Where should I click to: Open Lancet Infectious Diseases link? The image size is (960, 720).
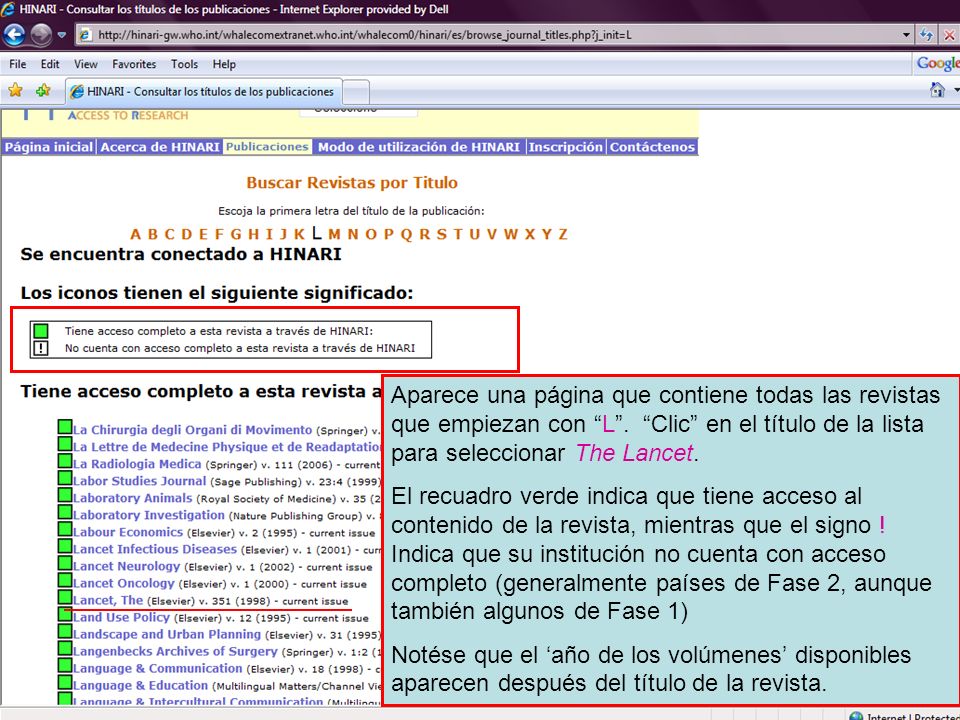(155, 549)
